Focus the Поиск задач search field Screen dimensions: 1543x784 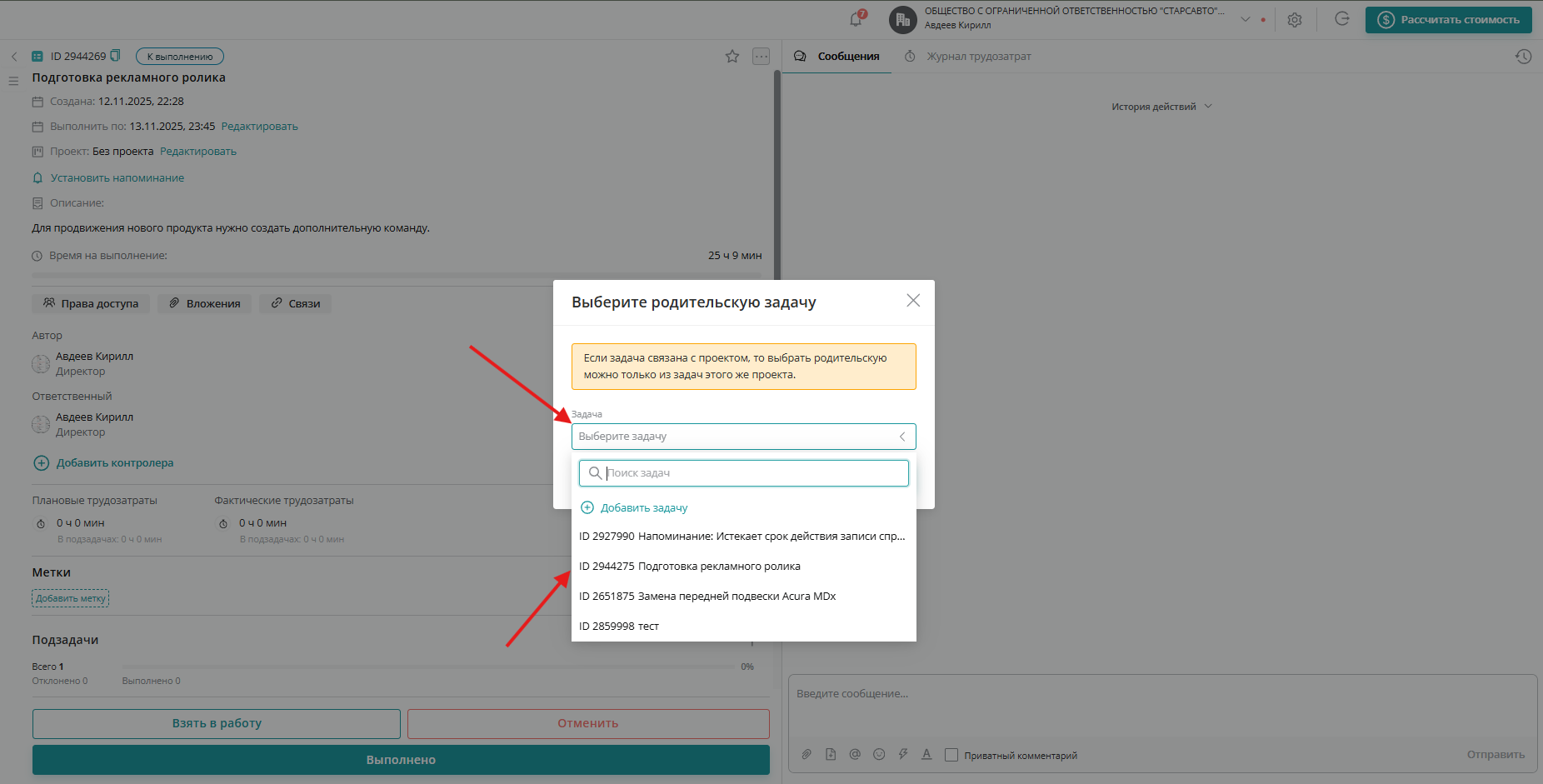(x=744, y=473)
